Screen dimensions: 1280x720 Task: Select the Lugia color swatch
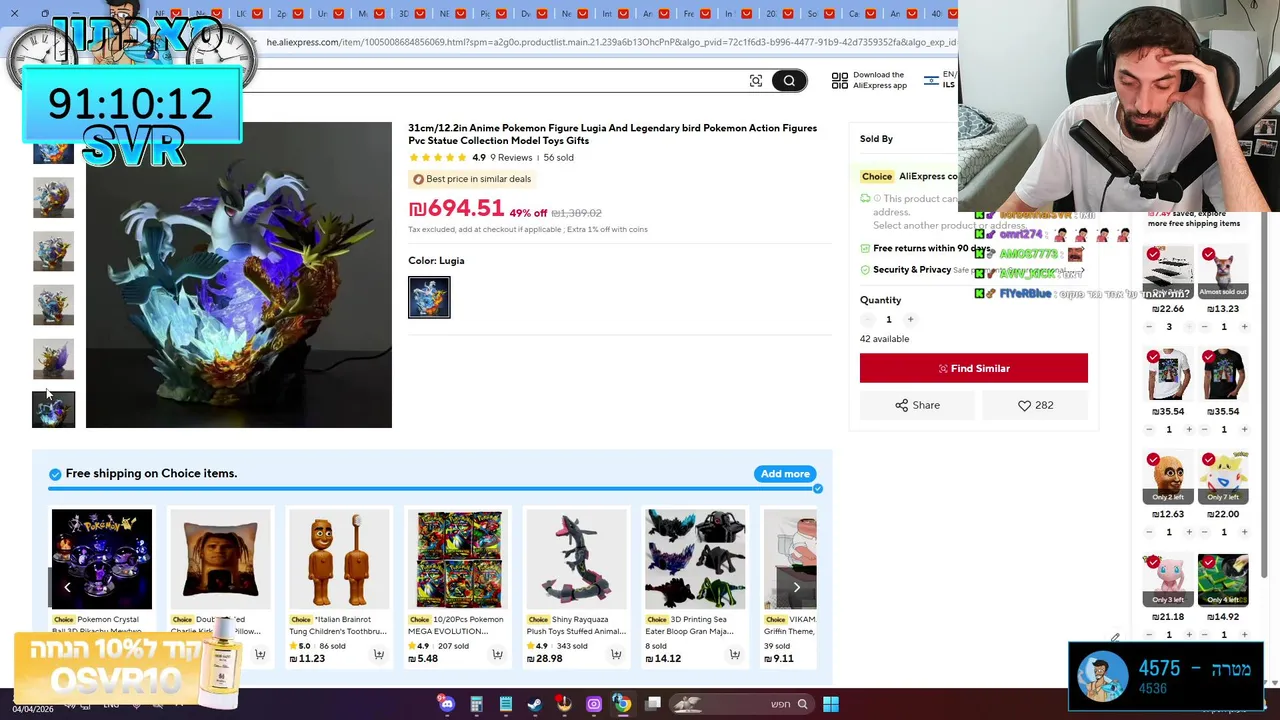click(x=429, y=297)
